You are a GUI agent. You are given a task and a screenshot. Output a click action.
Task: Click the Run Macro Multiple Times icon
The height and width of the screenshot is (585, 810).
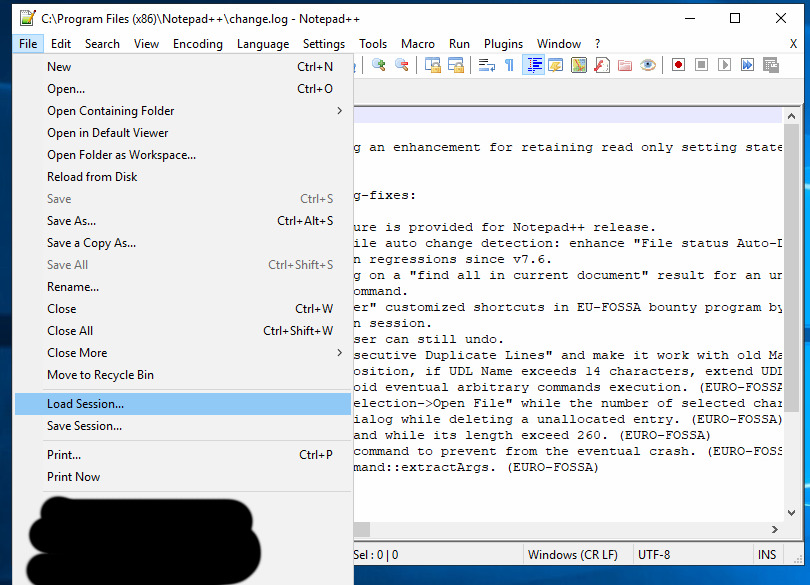[x=746, y=64]
